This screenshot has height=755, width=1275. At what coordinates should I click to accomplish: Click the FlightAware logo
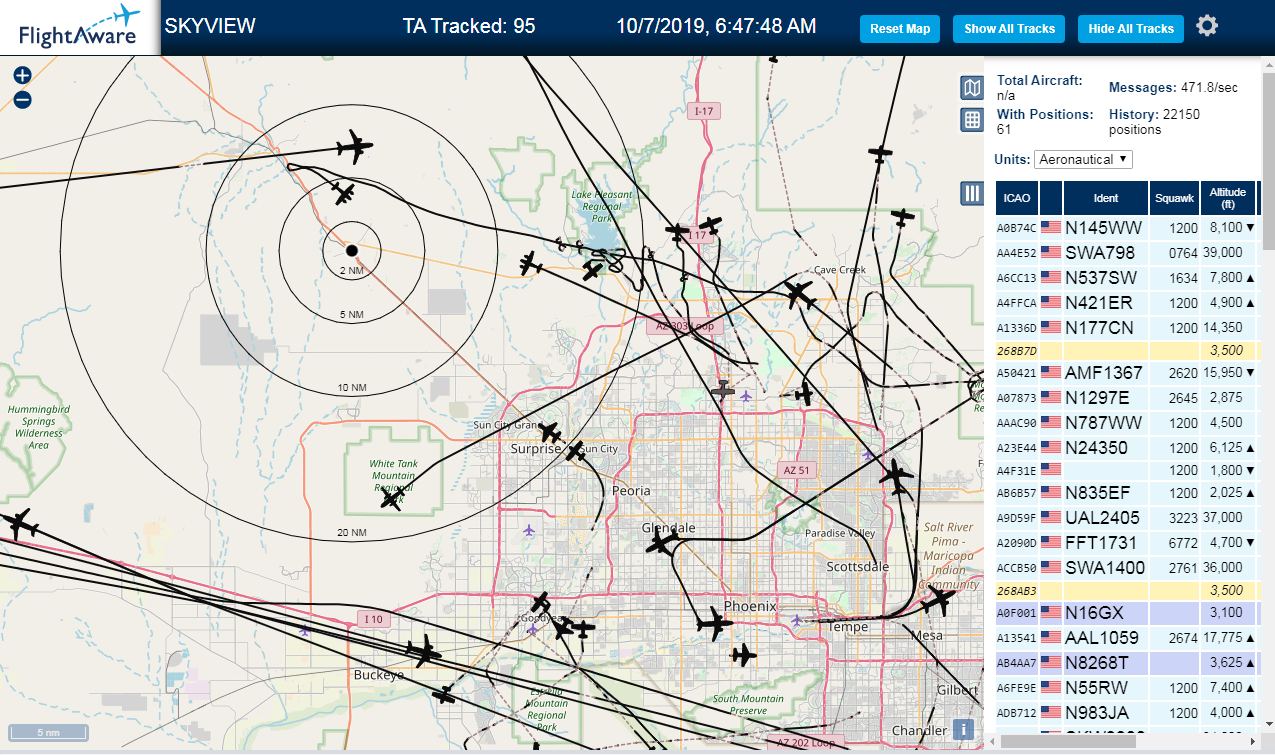(80, 27)
